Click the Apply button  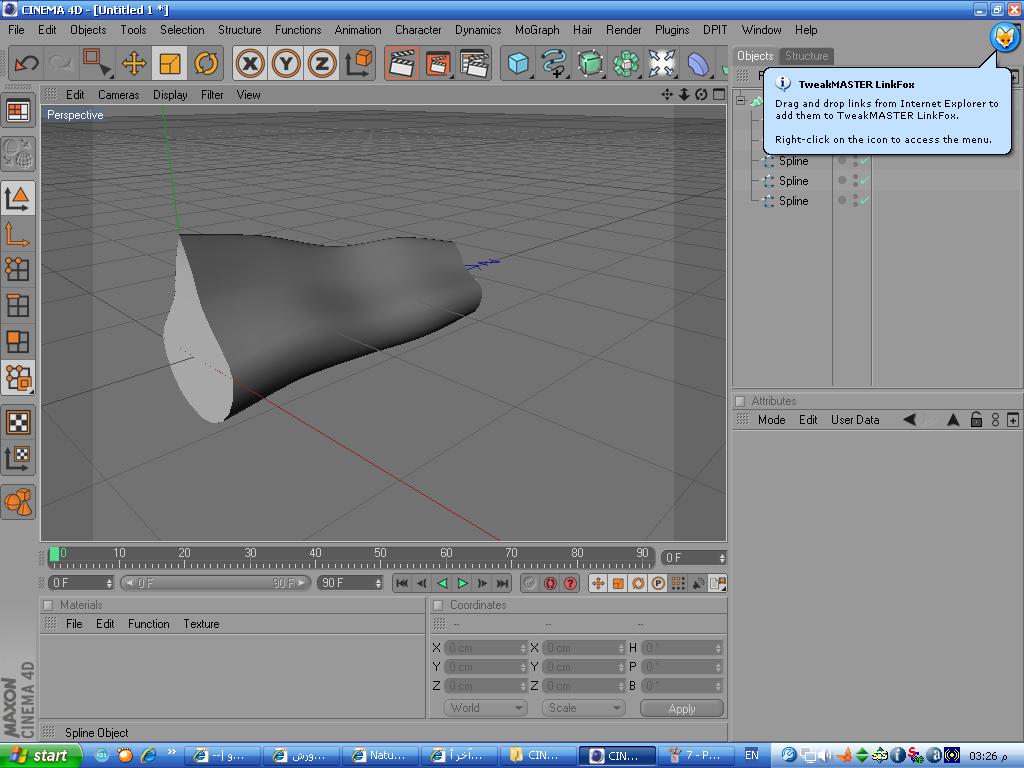(x=682, y=709)
